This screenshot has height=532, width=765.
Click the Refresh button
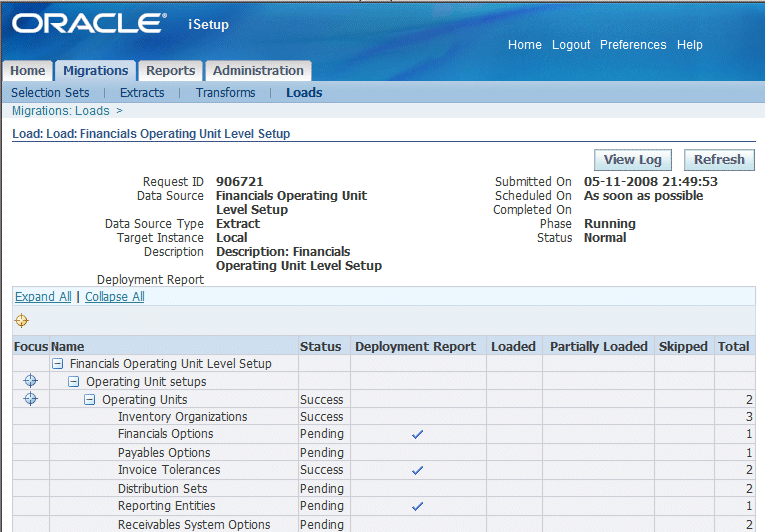(719, 160)
